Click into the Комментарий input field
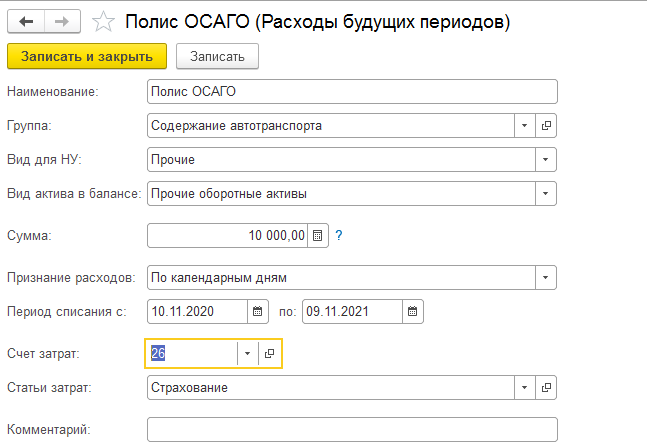 click(352, 430)
